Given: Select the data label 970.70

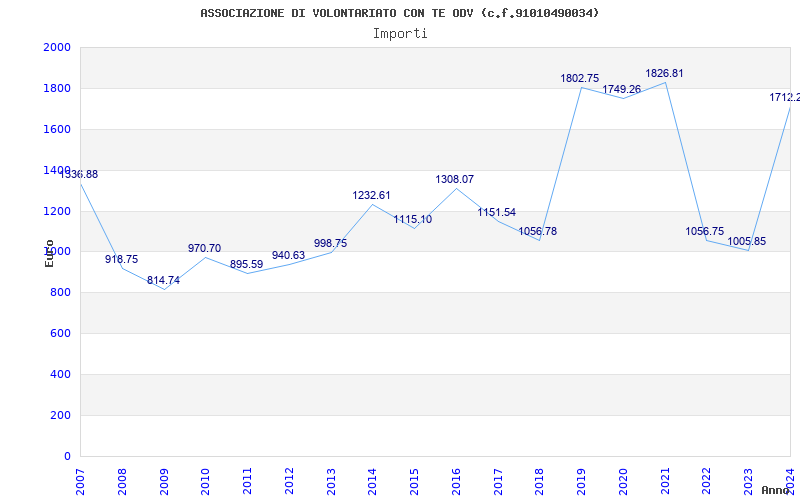Looking at the screenshot, I should pos(205,248).
